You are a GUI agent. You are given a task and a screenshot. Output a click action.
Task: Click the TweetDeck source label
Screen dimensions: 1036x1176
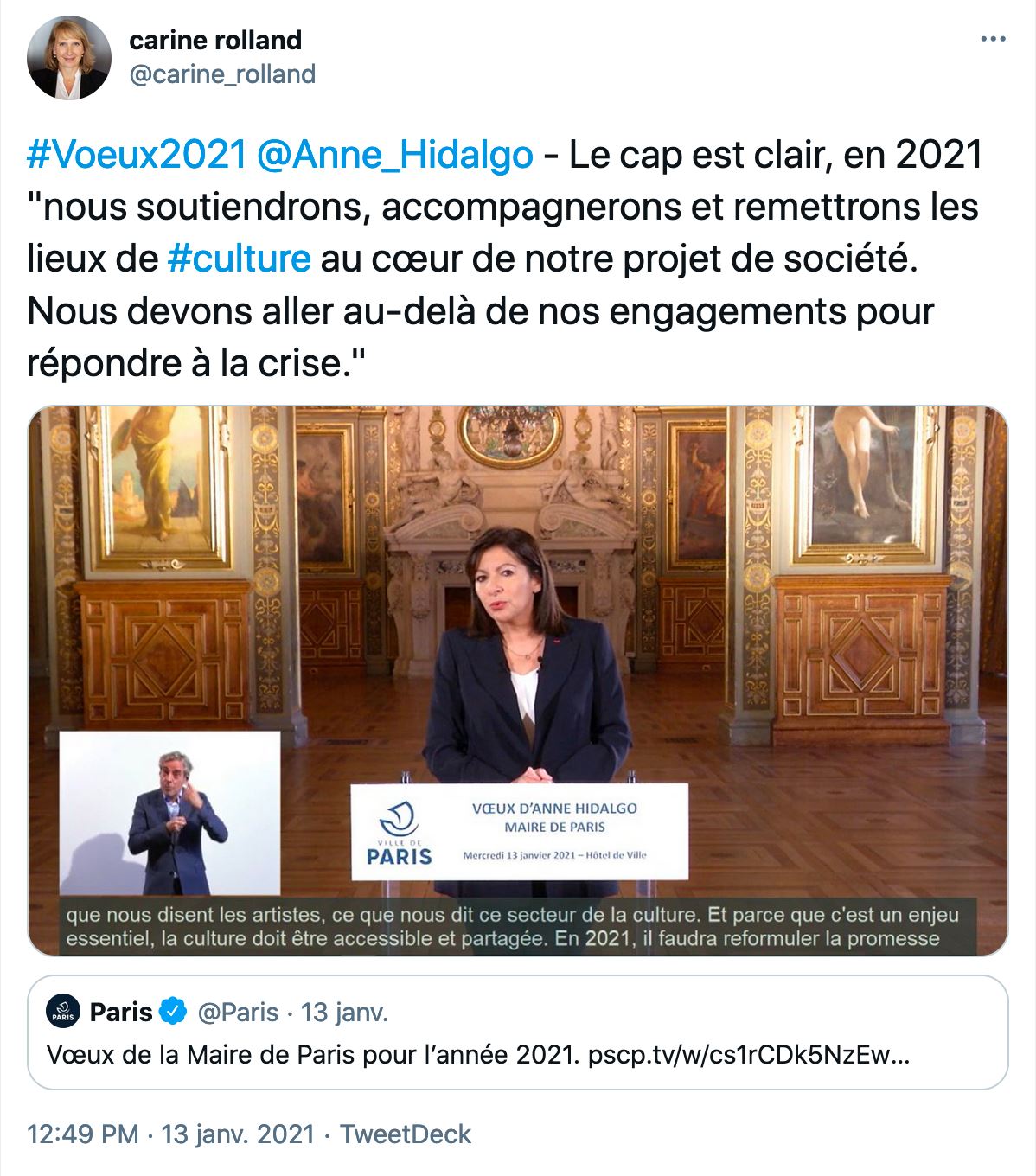pos(406,1134)
